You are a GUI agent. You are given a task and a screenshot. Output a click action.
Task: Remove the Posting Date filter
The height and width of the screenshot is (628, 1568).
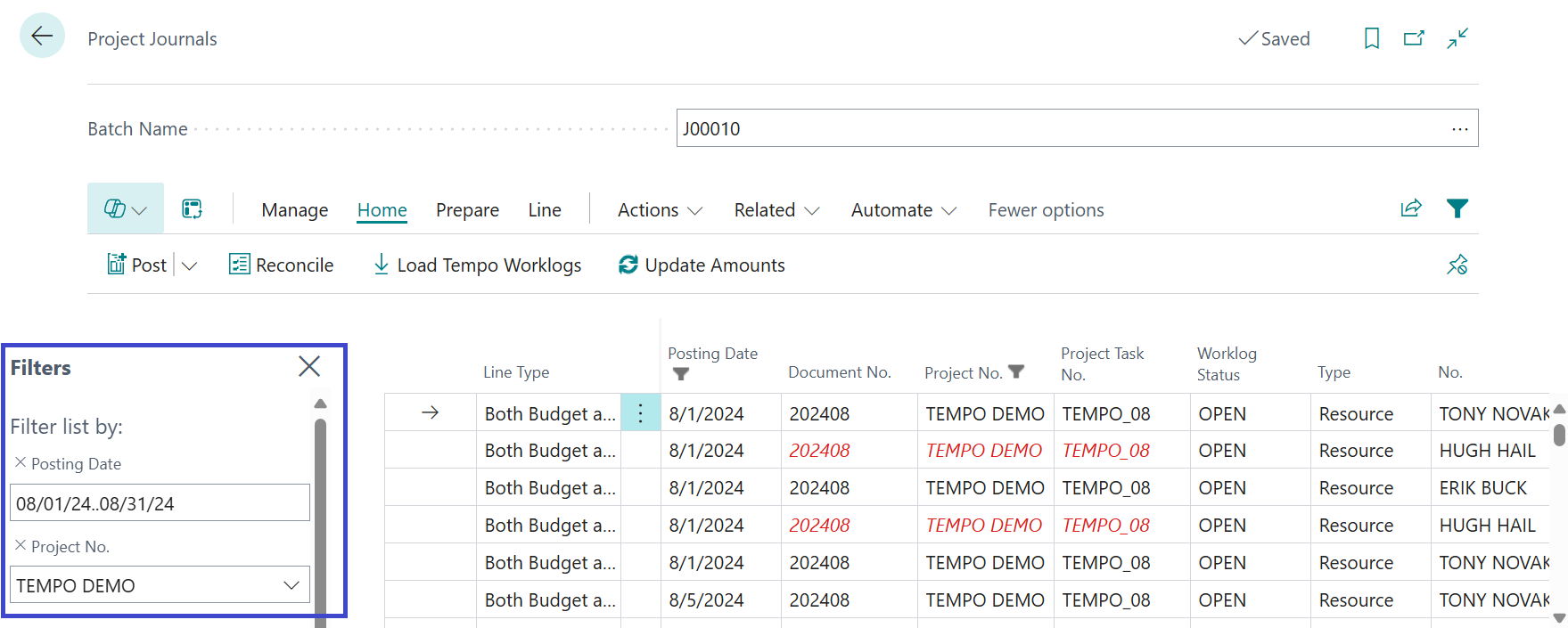(x=21, y=462)
